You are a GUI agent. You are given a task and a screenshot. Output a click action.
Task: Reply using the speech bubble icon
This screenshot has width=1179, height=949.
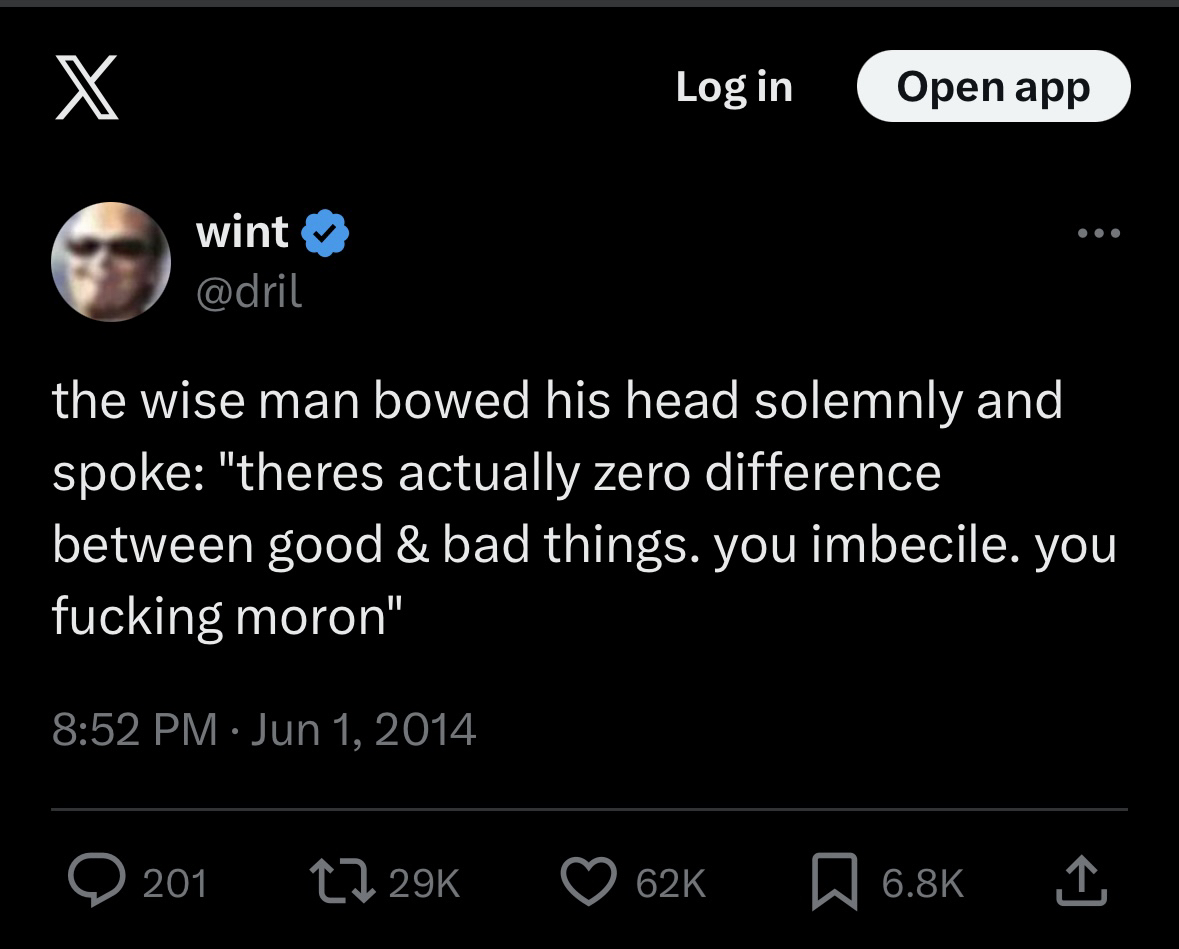pos(93,881)
